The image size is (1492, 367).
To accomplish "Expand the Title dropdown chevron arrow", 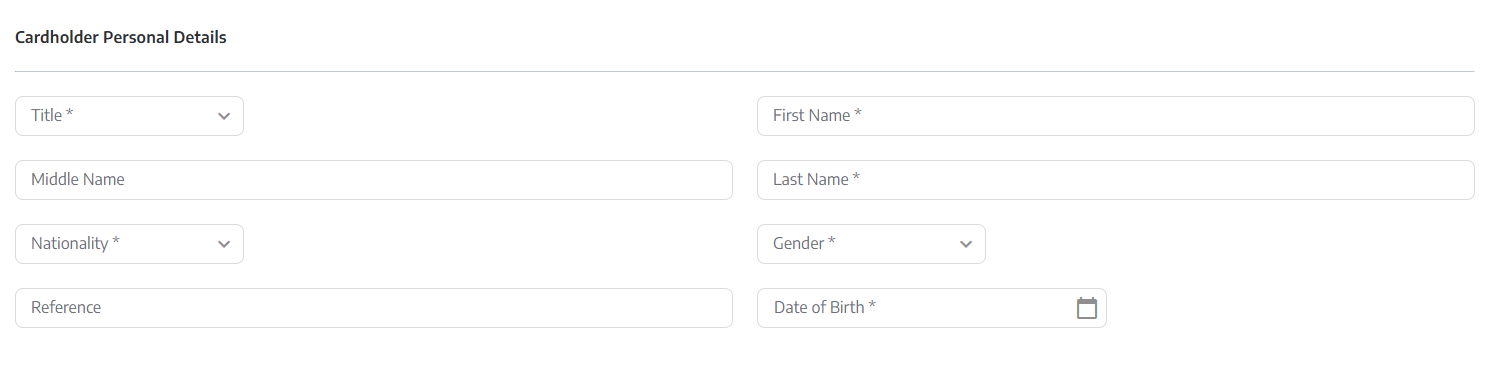I will [224, 116].
